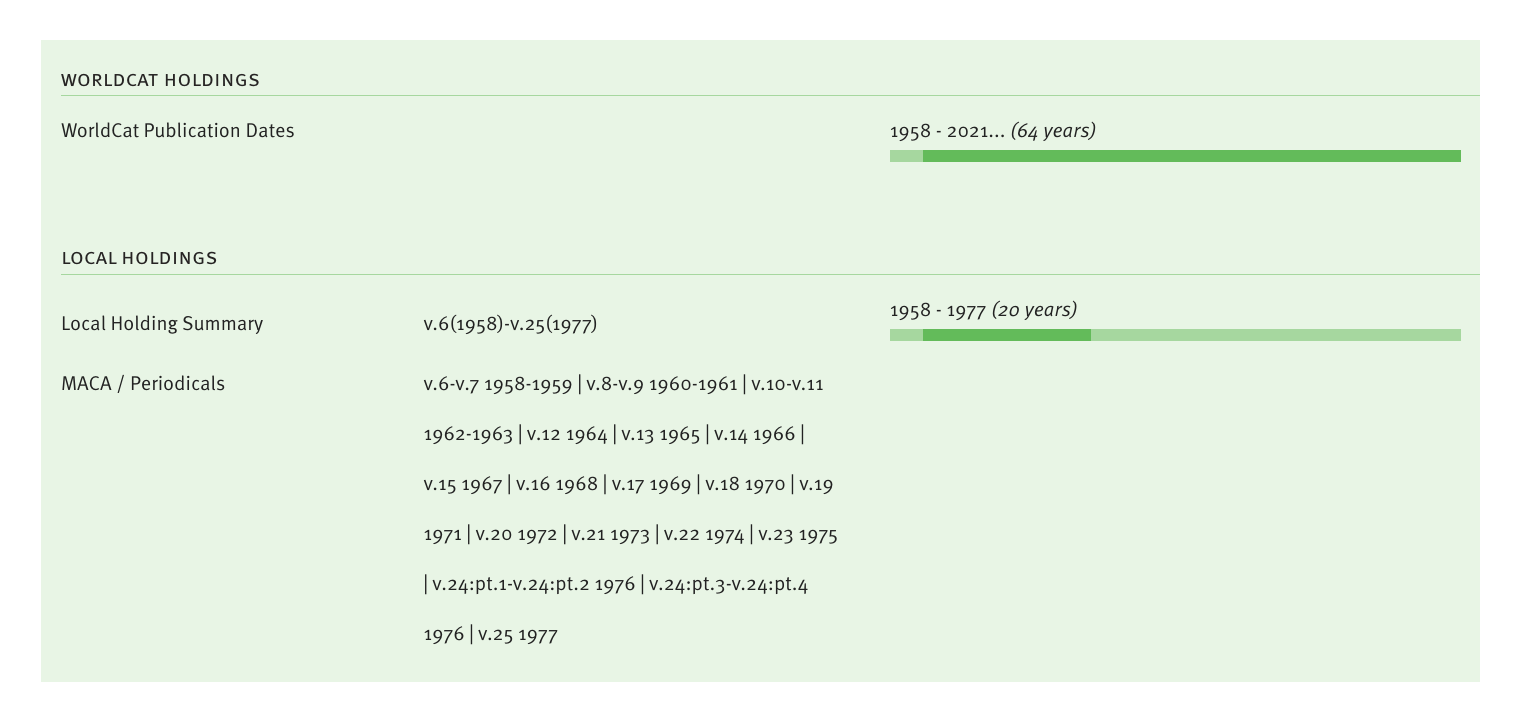Click the v.6-v.7 1958-1959 holding entry
The image size is (1520, 722).
tap(497, 384)
